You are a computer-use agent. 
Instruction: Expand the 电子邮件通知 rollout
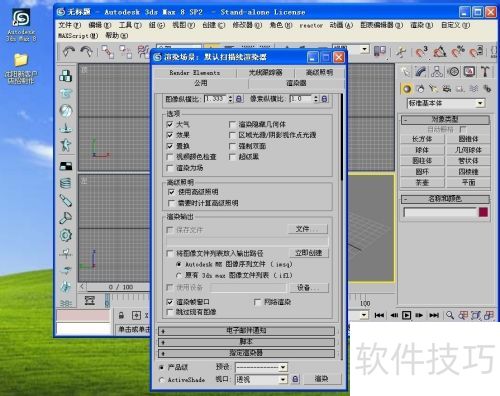[246, 331]
